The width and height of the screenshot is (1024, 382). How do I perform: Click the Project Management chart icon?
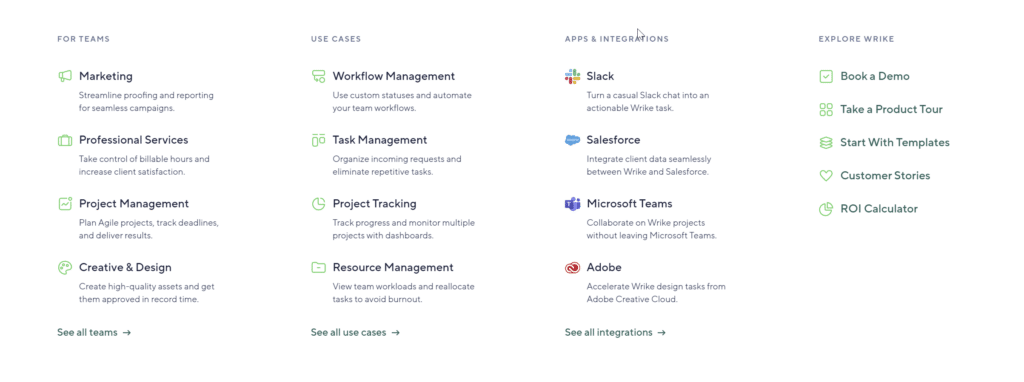[64, 204]
